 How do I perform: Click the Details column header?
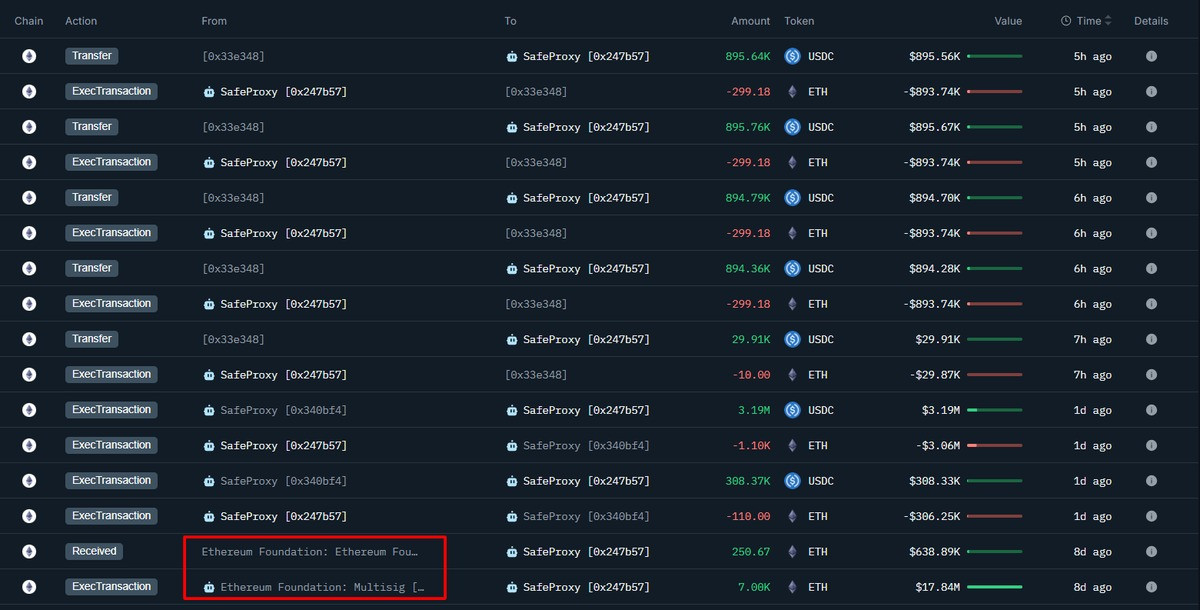[1151, 21]
